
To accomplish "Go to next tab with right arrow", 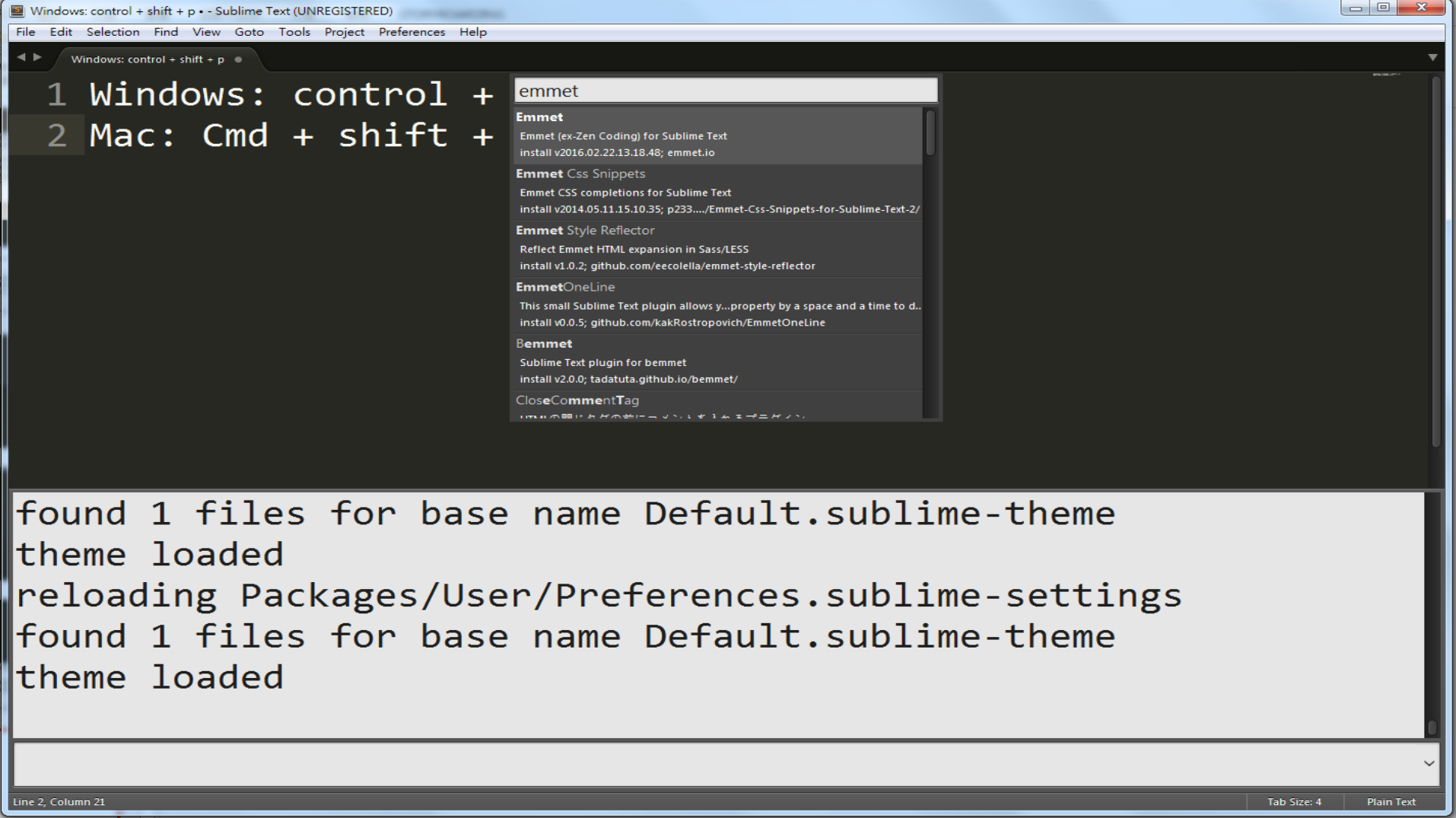I will pyautogui.click(x=37, y=57).
